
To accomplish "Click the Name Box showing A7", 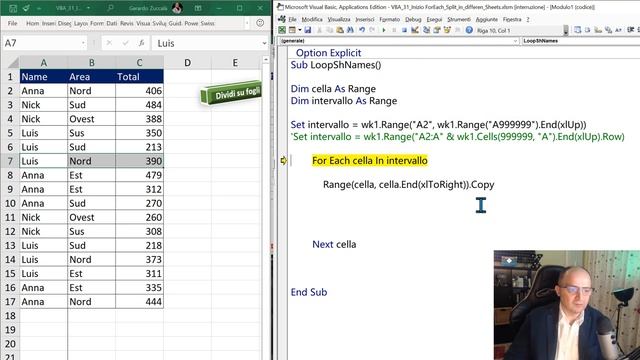I will pyautogui.click(x=40, y=43).
